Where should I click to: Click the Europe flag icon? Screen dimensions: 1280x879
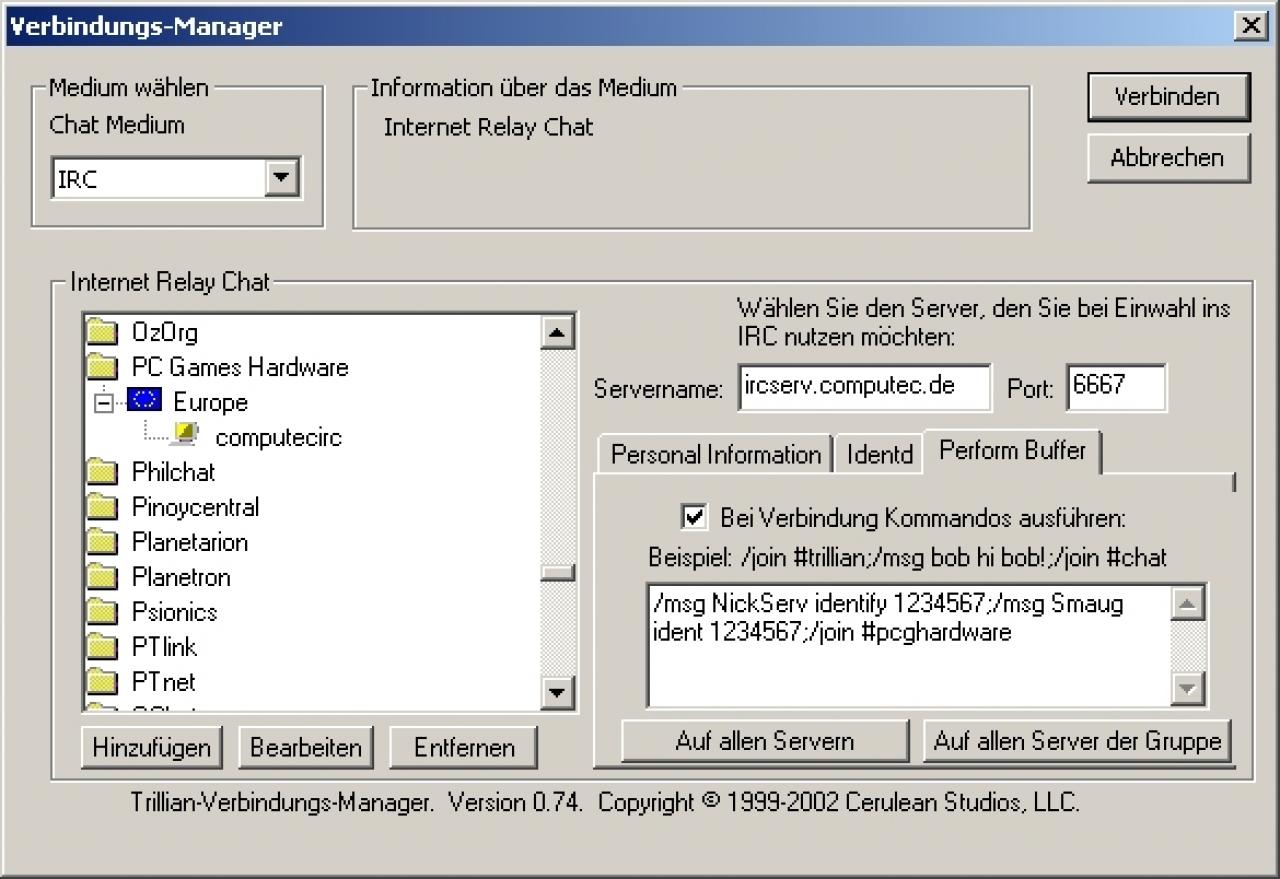(144, 401)
